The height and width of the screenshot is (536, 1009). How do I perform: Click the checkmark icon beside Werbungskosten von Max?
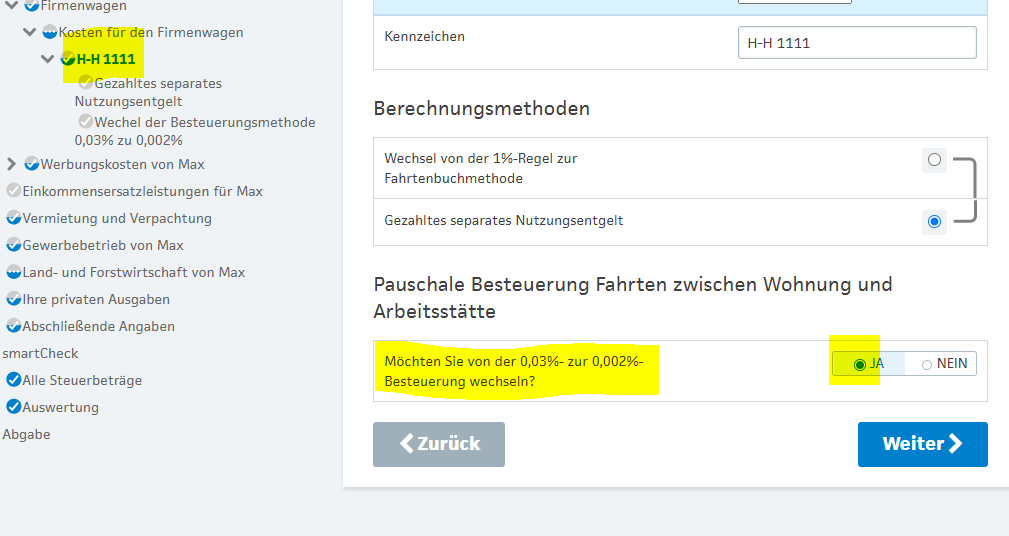coord(32,164)
